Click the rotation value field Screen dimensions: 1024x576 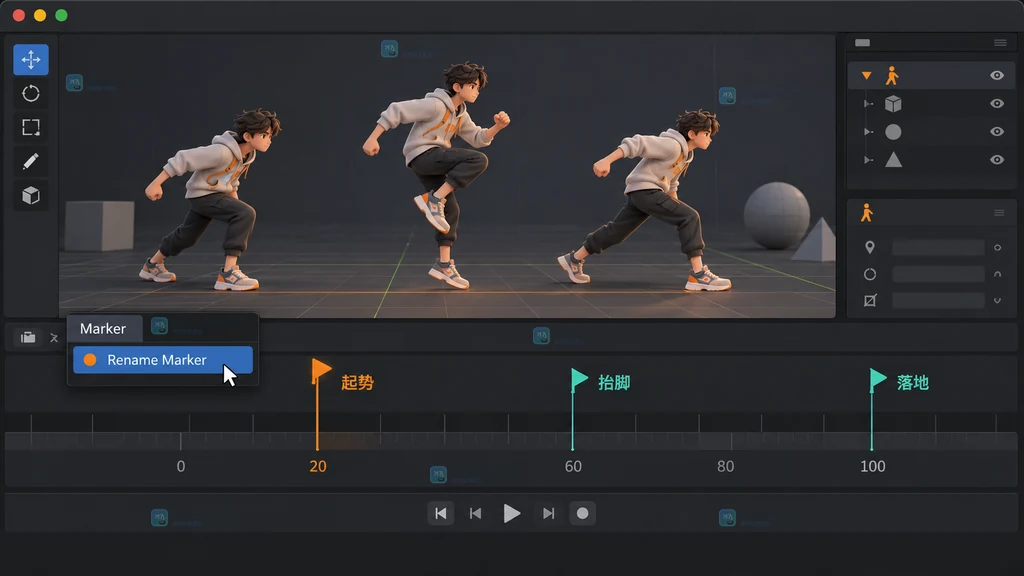[x=938, y=274]
